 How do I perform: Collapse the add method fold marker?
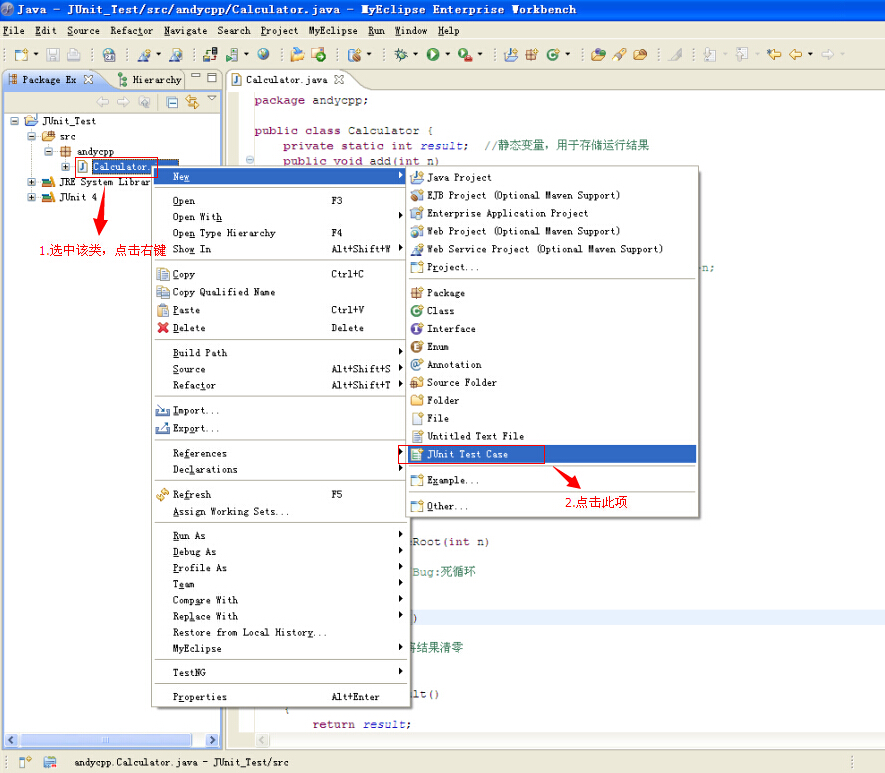pos(249,160)
